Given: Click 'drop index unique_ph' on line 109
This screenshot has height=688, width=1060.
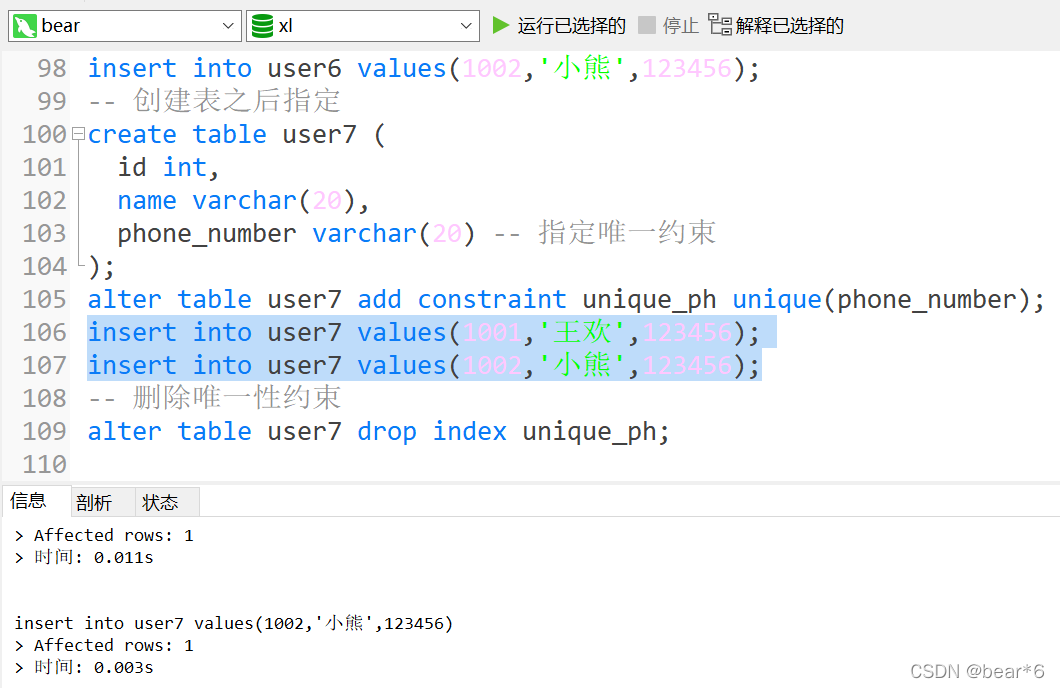Looking at the screenshot, I should (513, 431).
